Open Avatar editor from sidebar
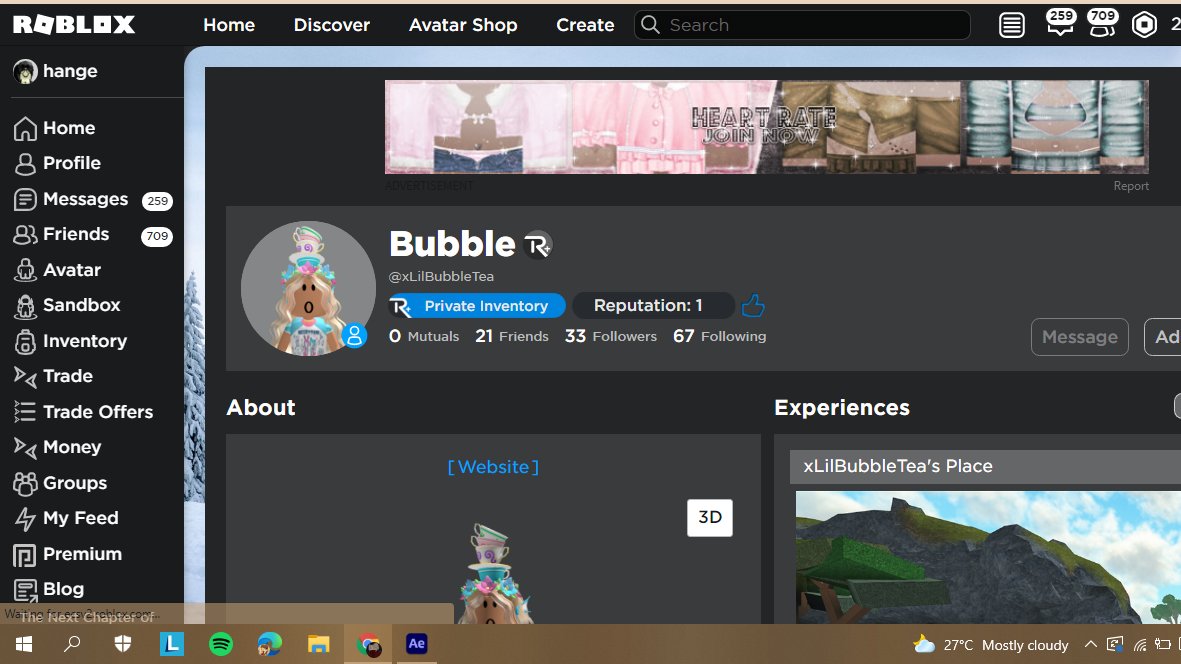1181x664 pixels. tap(57, 270)
